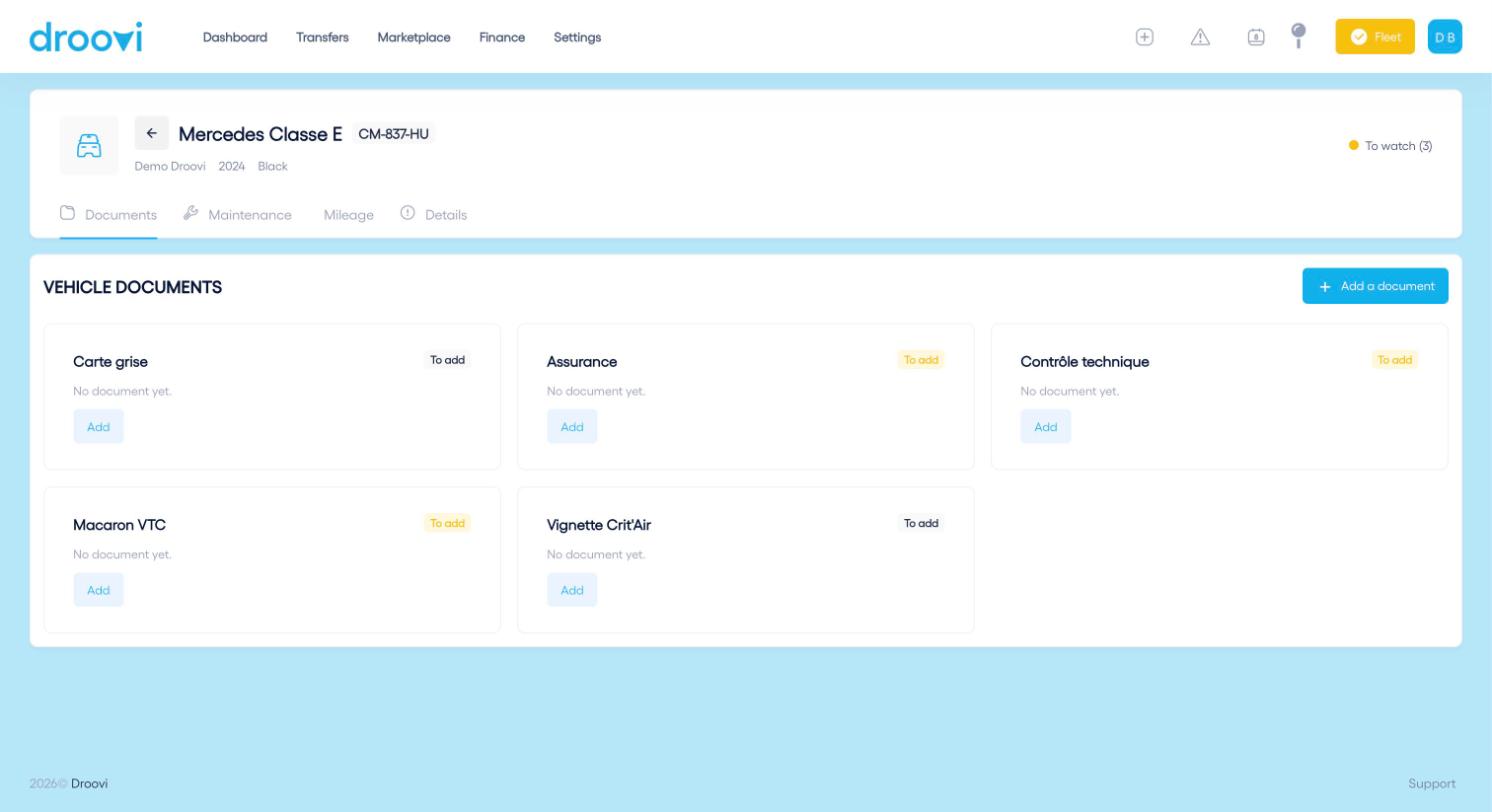Image resolution: width=1492 pixels, height=812 pixels.
Task: Open the Transfers menu
Action: (322, 37)
